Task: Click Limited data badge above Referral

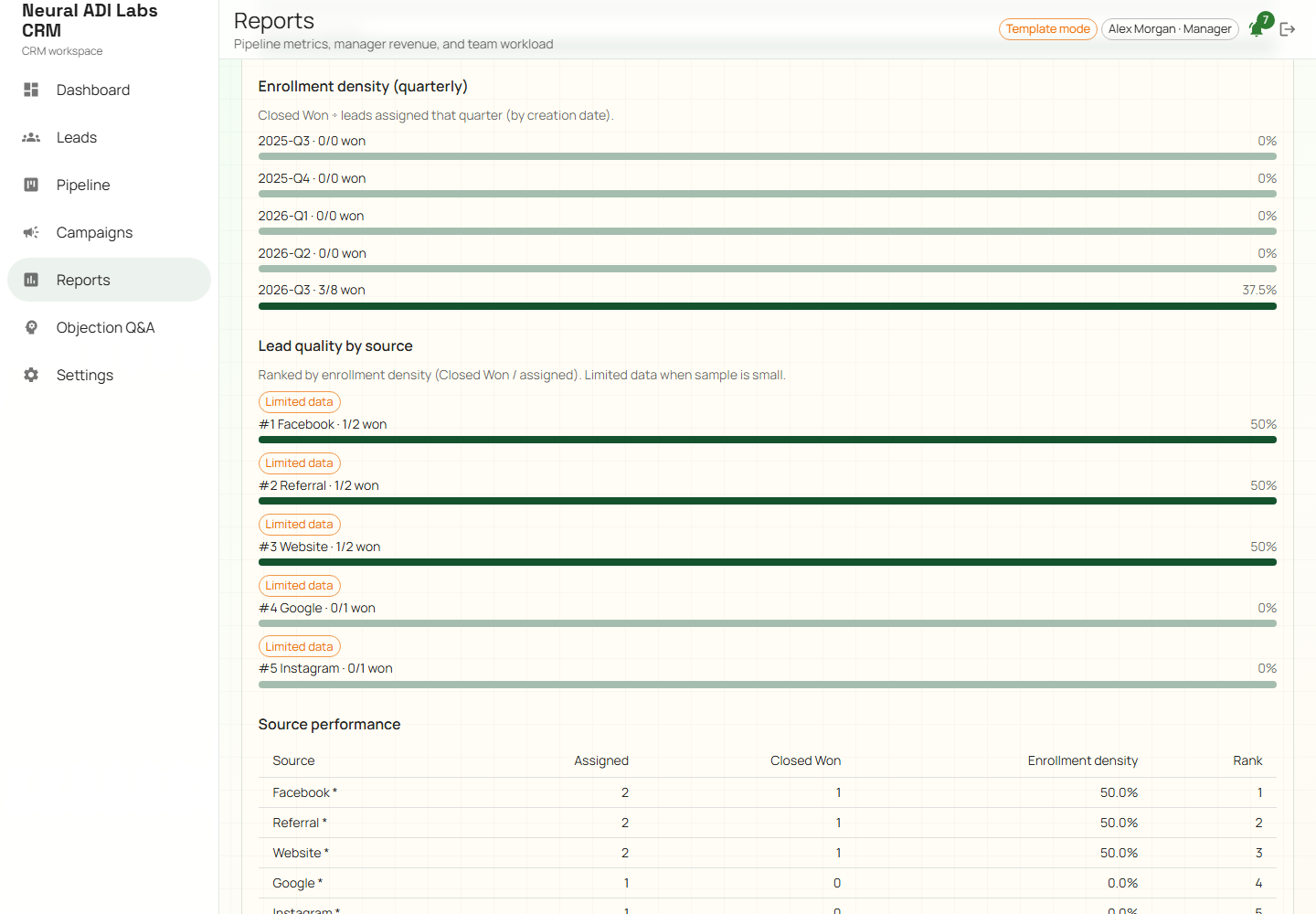Action: [x=300, y=463]
